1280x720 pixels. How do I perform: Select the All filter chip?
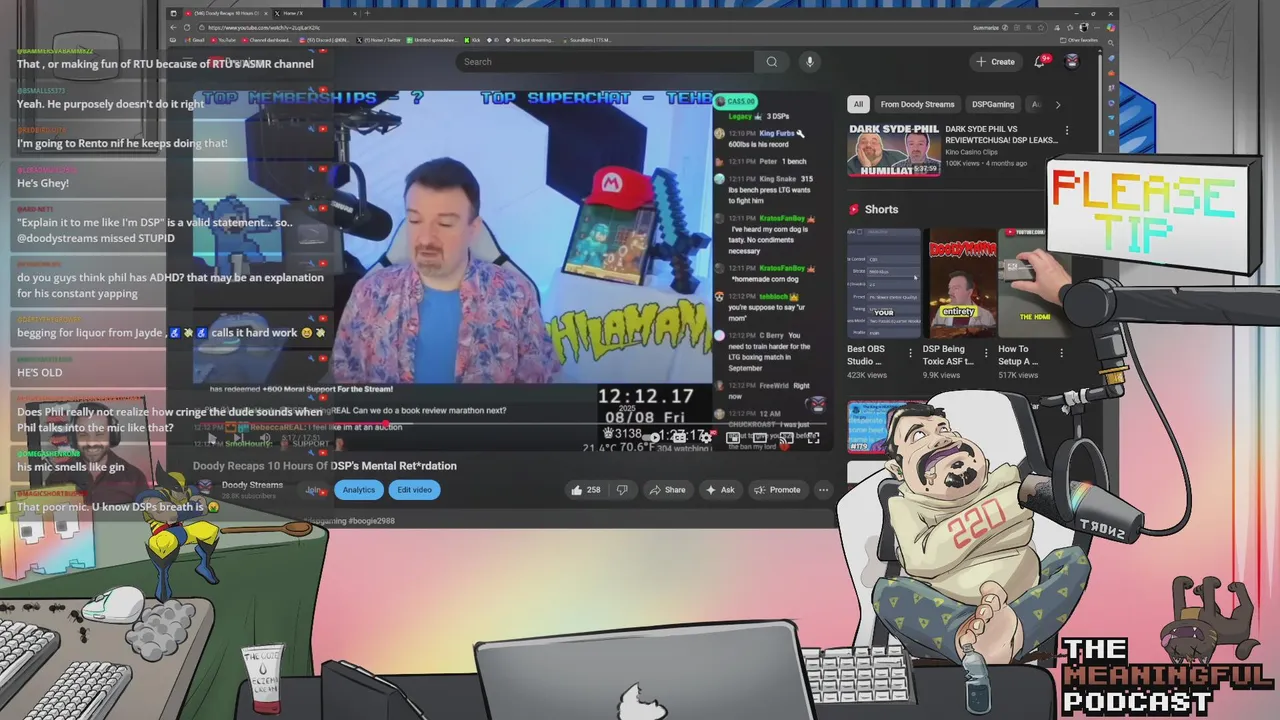[858, 104]
